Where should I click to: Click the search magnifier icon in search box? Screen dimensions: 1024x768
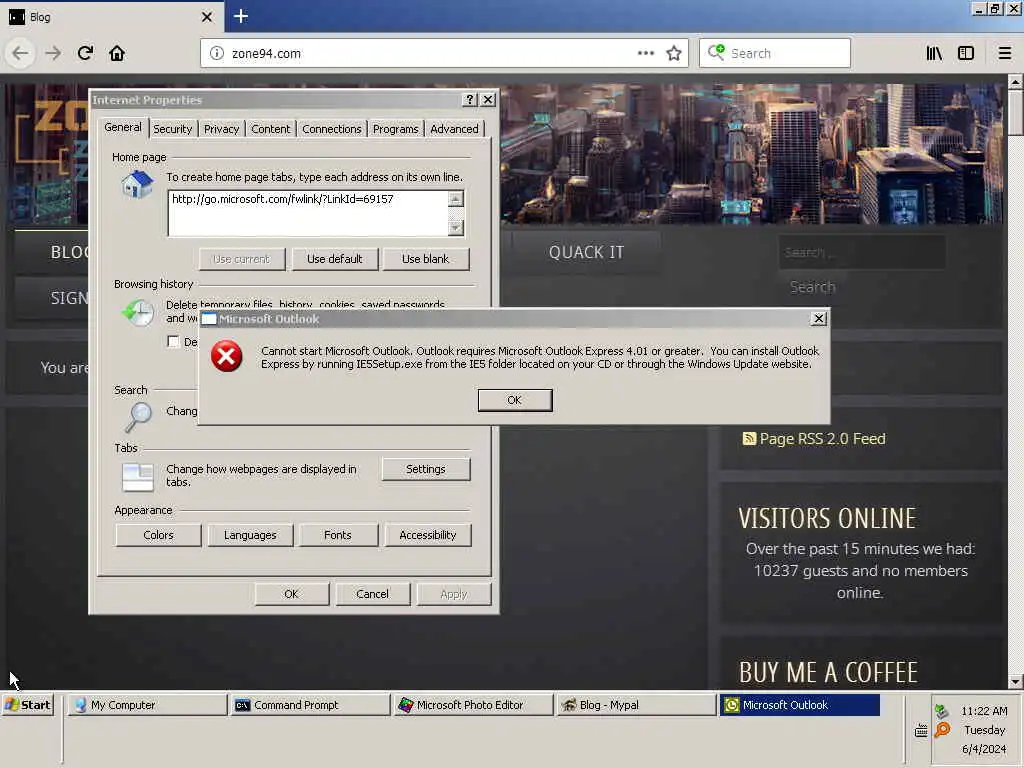click(x=716, y=52)
